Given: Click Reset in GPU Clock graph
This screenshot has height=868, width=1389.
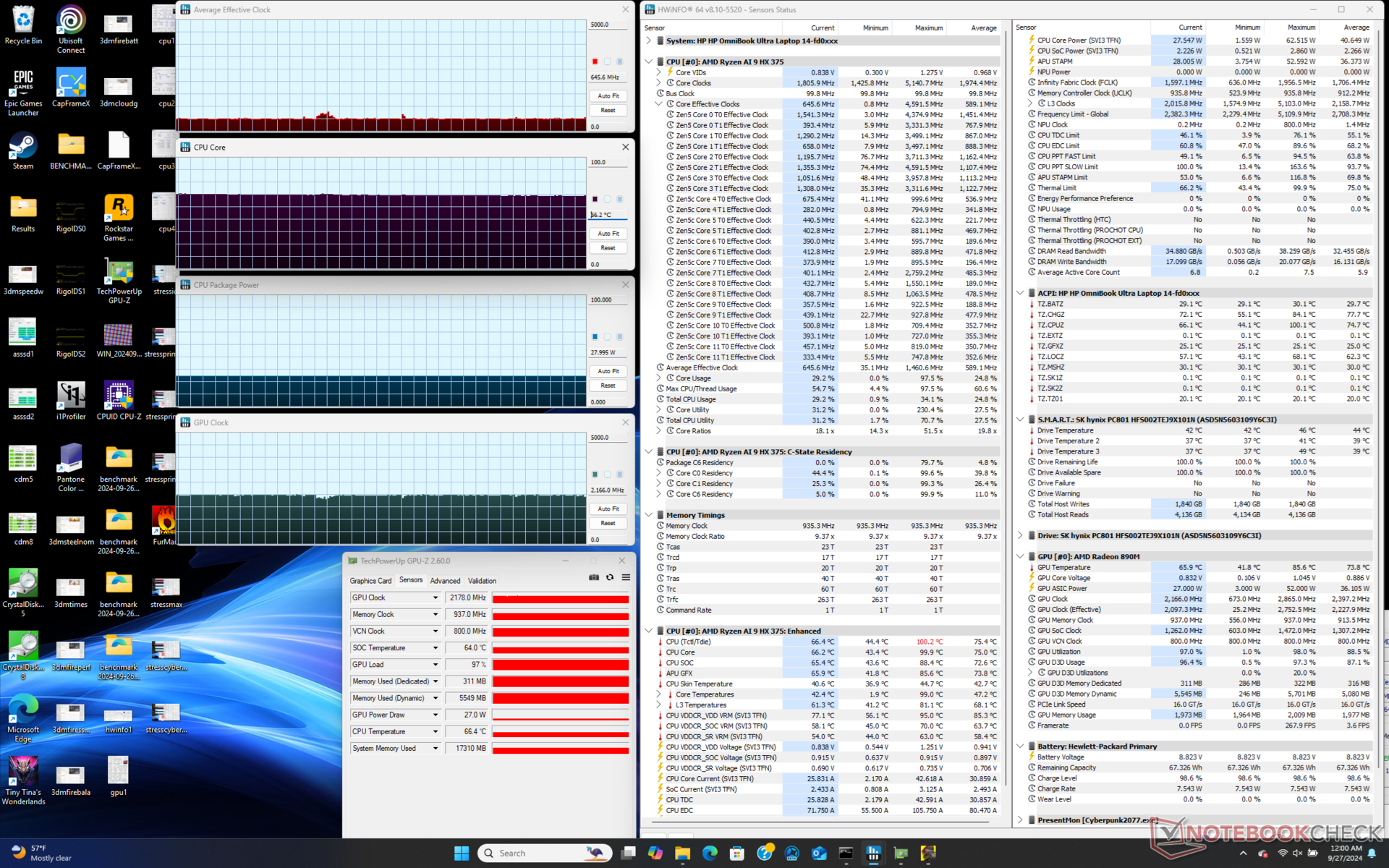Looking at the screenshot, I should 608,523.
